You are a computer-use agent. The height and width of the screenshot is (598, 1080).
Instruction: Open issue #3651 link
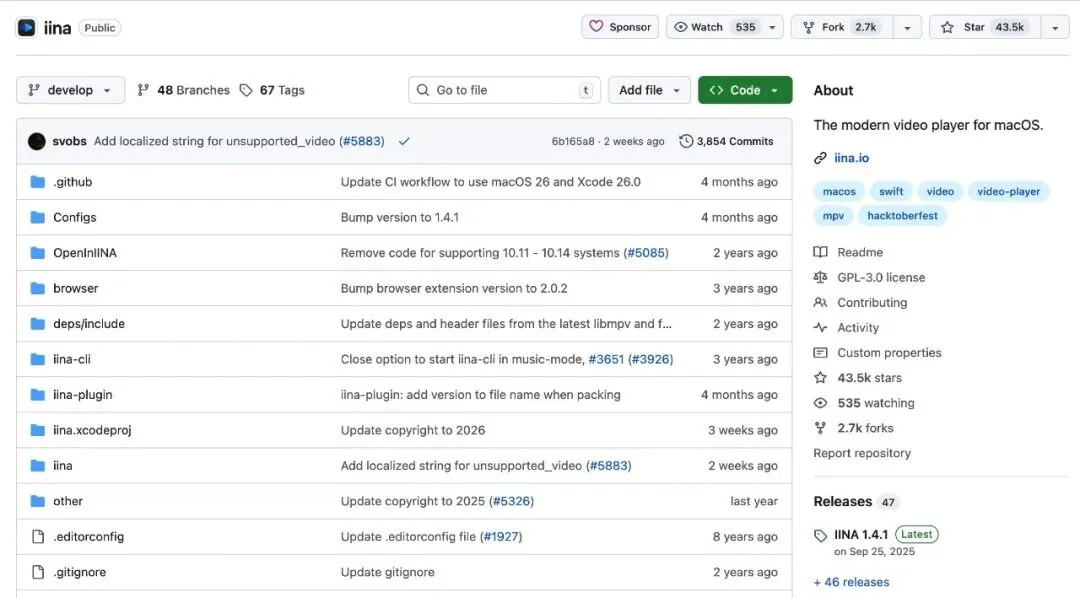pyautogui.click(x=606, y=359)
